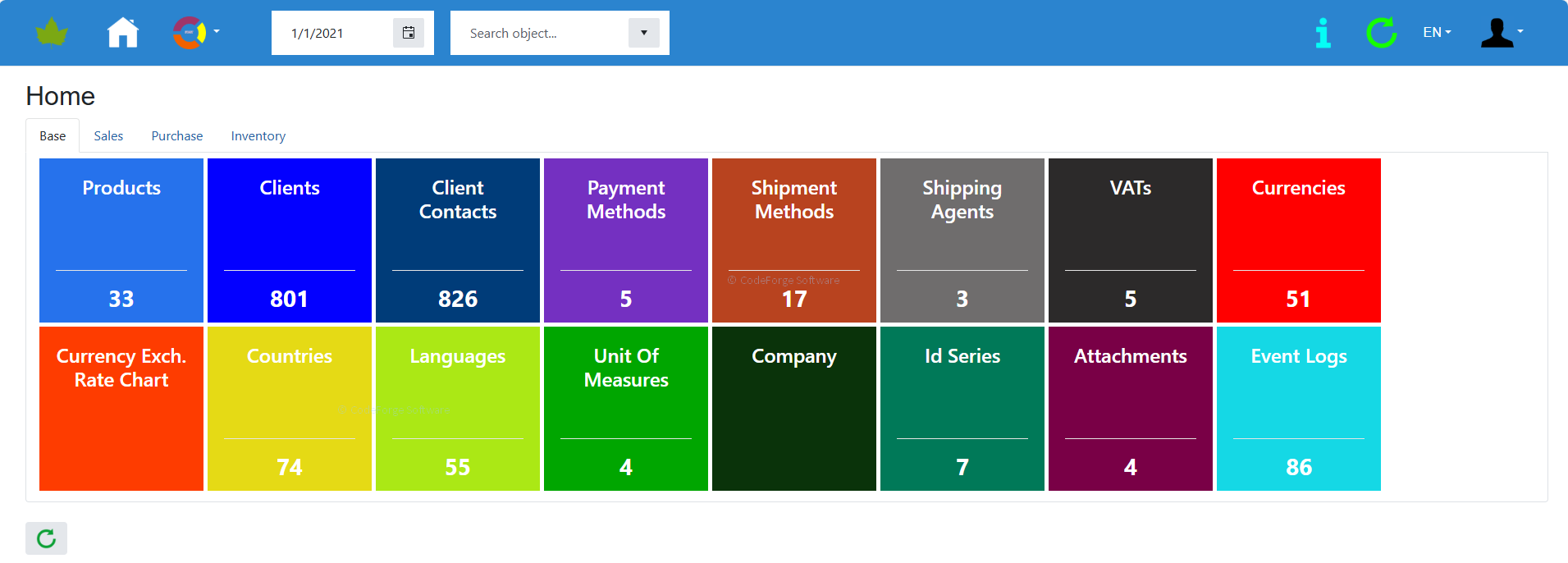Open the user profile icon menu
Image resolution: width=1568 pixels, height=563 pixels.
(1500, 33)
